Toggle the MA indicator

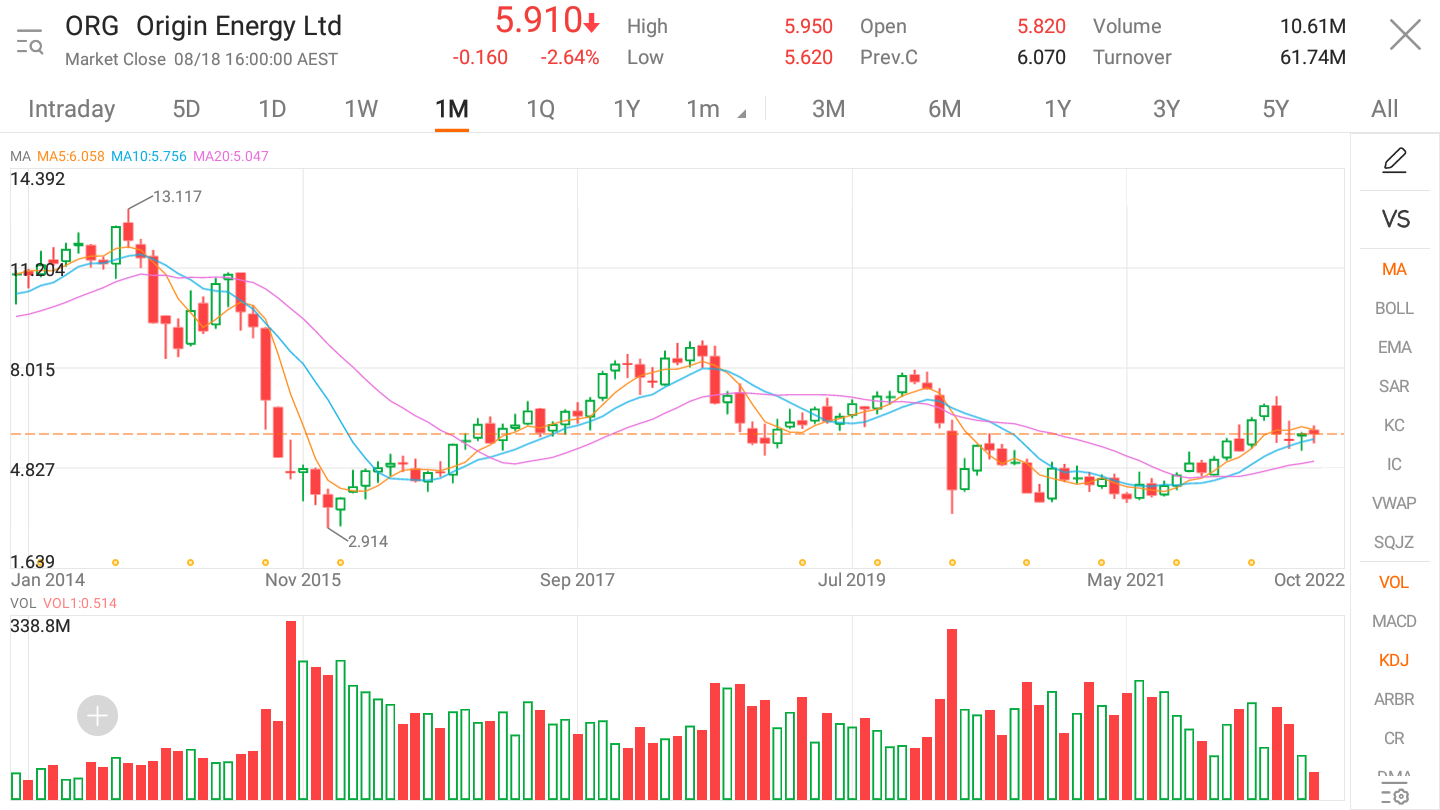[x=1394, y=269]
